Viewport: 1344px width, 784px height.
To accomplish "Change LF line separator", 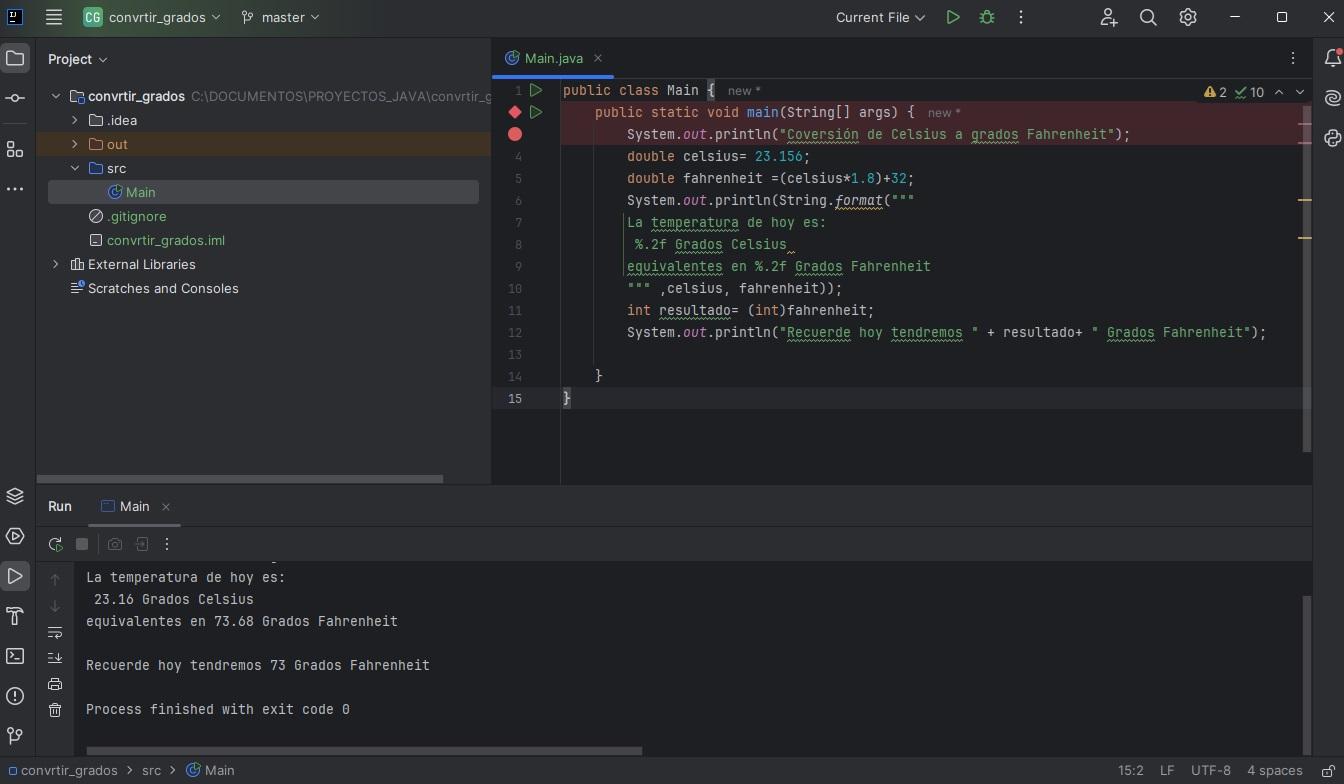I will click(x=1167, y=770).
